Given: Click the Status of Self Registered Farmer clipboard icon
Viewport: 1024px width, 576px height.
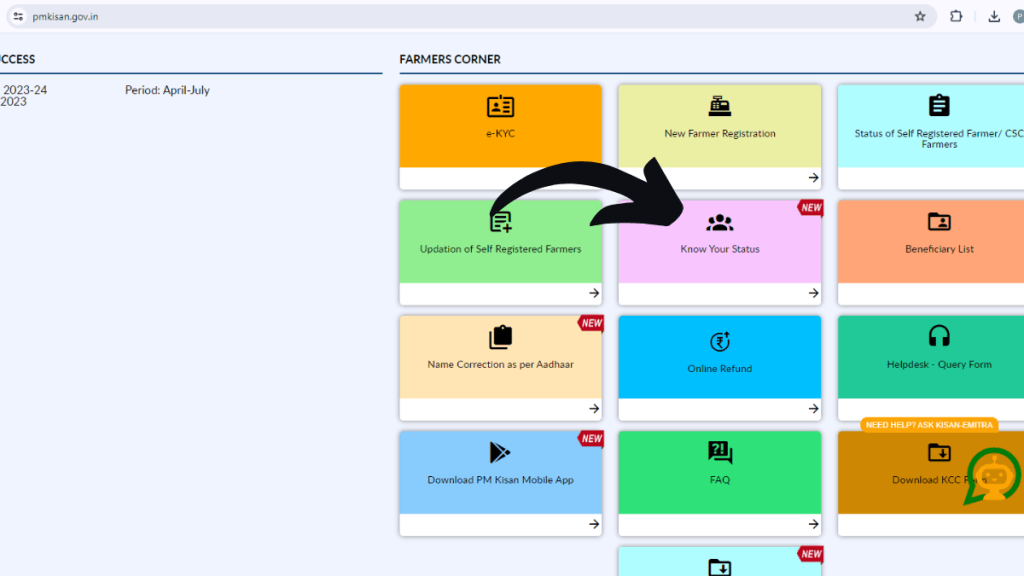Looking at the screenshot, I should click(939, 105).
